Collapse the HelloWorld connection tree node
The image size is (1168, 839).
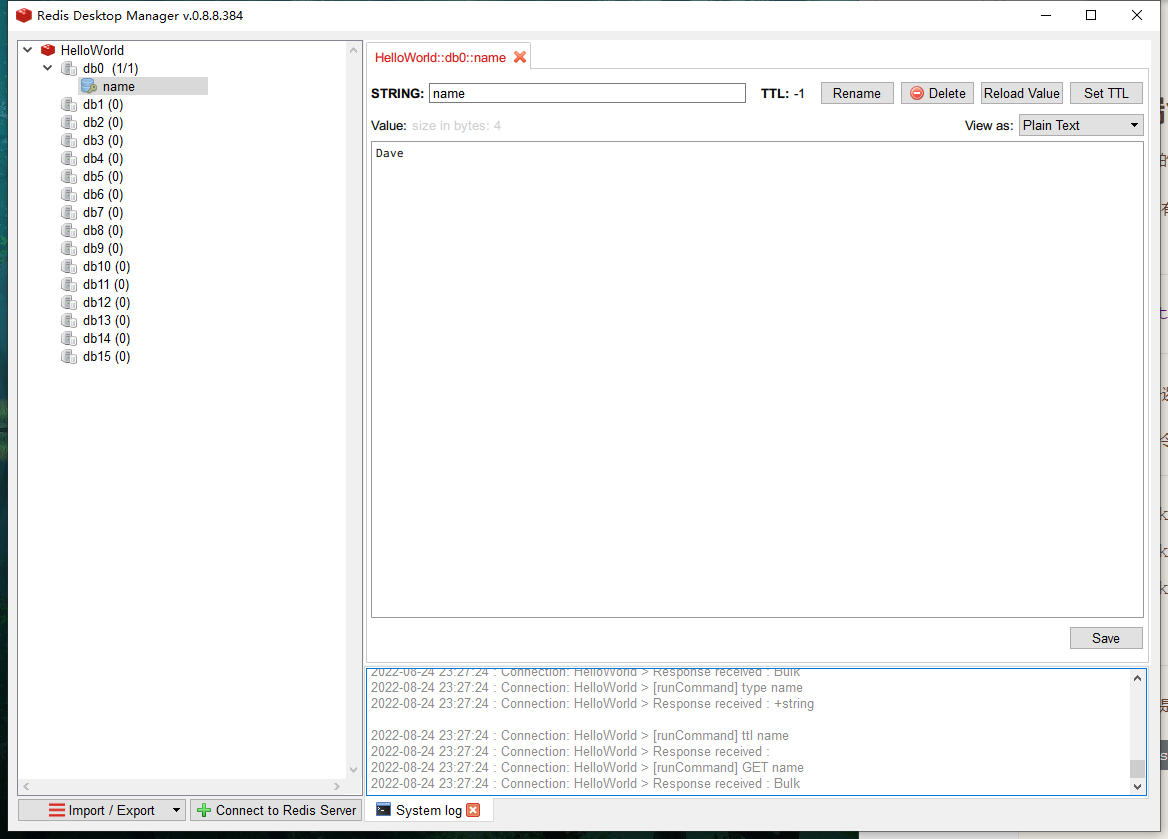tap(28, 50)
